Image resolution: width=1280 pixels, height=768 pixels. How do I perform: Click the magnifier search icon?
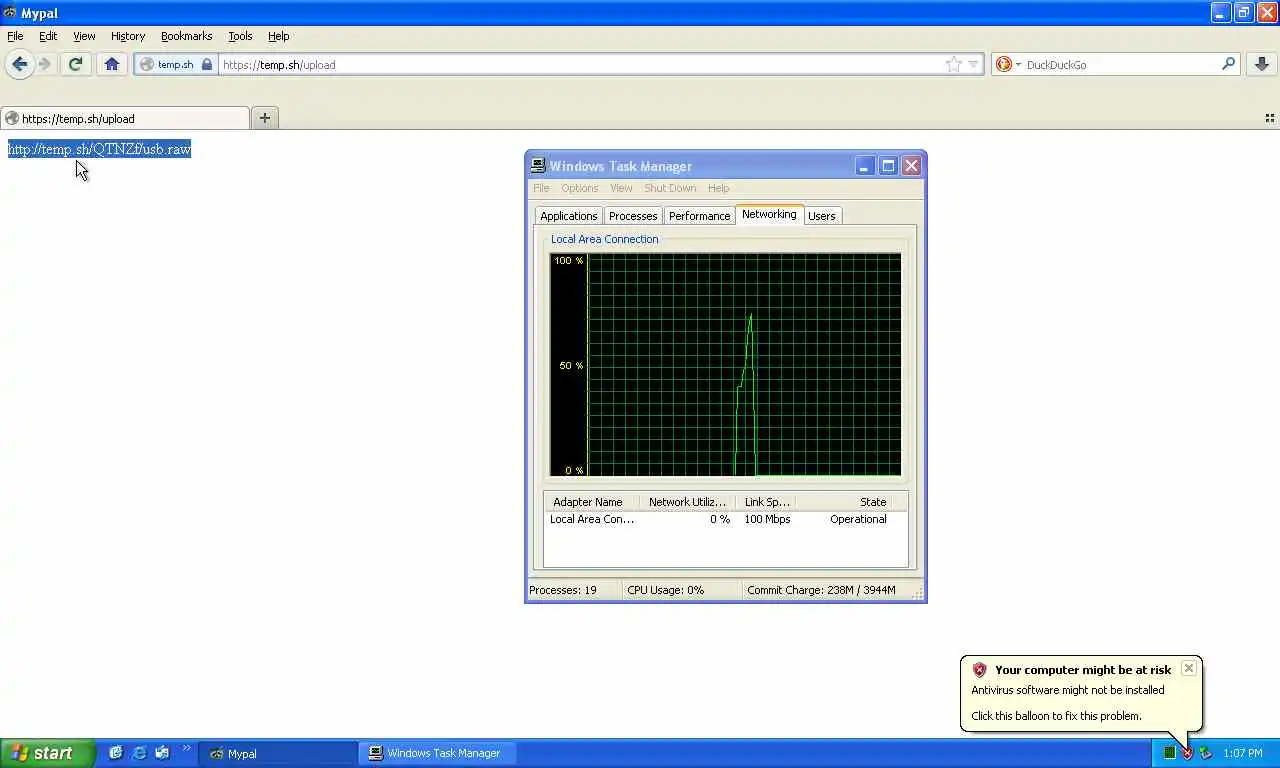click(1229, 64)
